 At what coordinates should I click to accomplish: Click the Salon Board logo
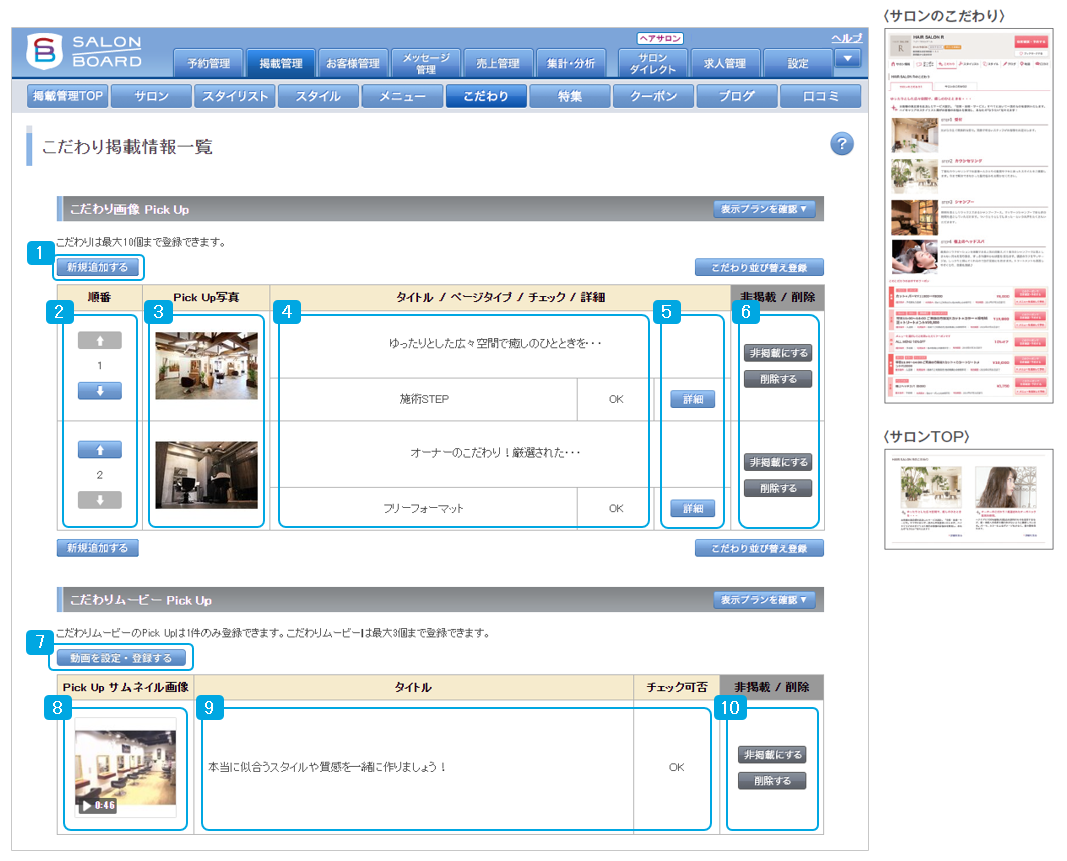[84, 54]
